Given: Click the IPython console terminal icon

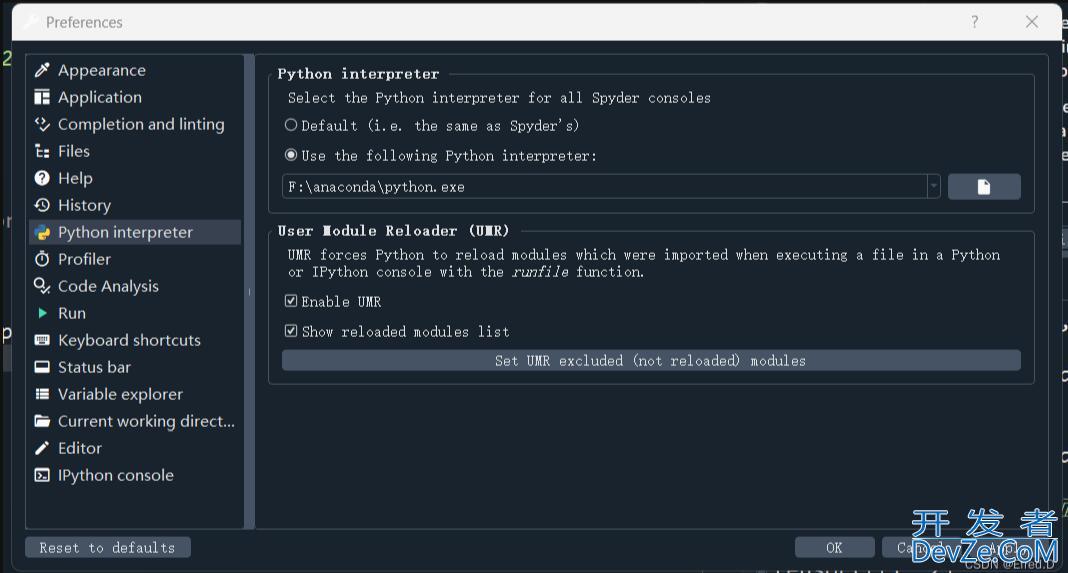Looking at the screenshot, I should coord(42,475).
